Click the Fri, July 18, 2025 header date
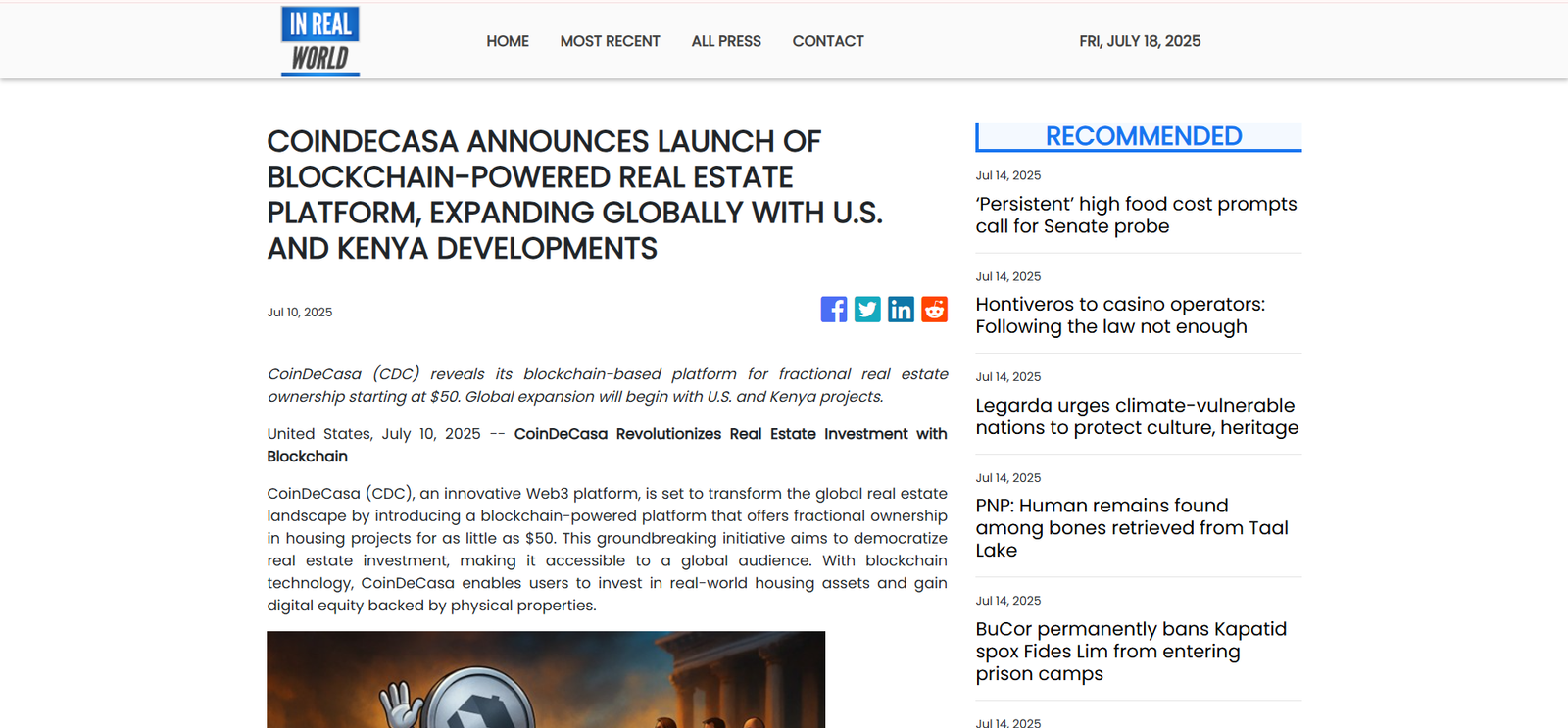This screenshot has height=728, width=1568. [x=1139, y=41]
